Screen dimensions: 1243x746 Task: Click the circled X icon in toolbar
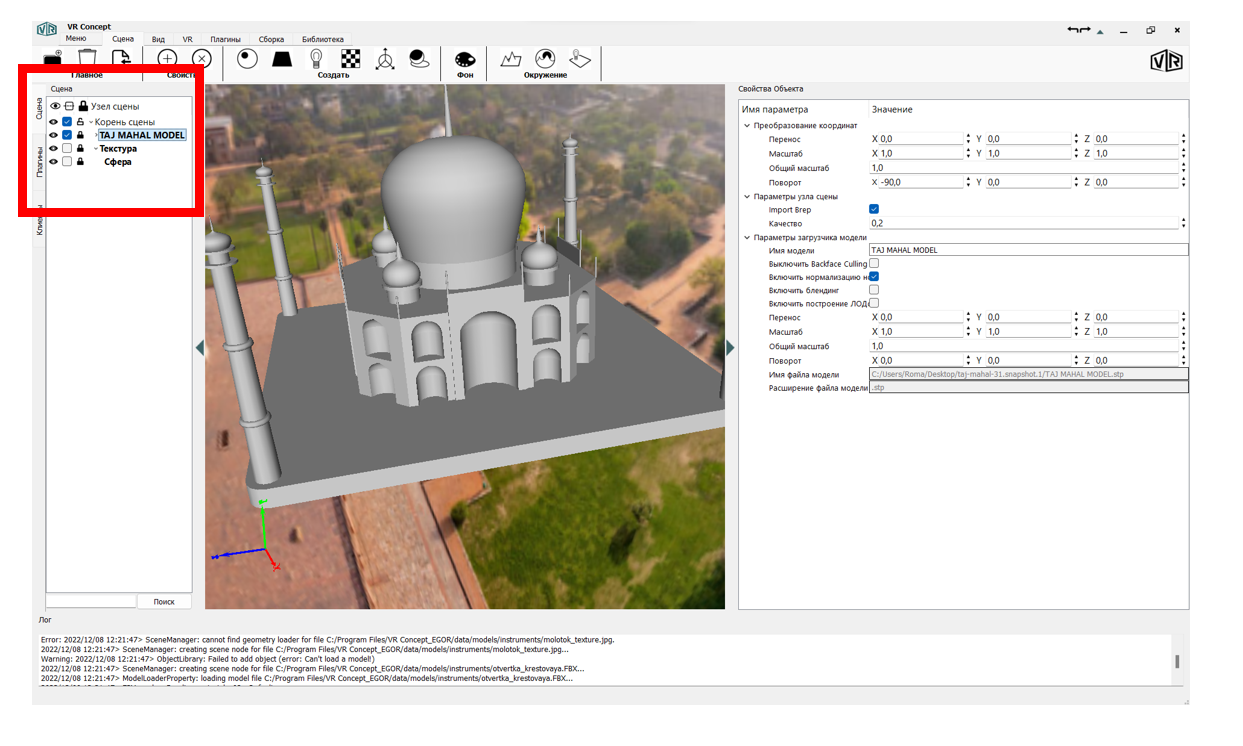(x=202, y=59)
